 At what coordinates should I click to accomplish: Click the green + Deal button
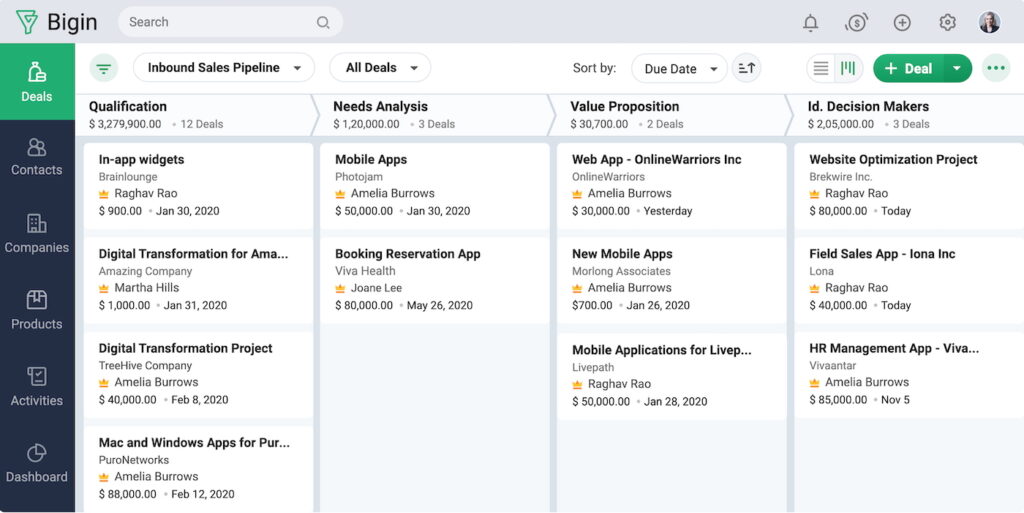point(908,69)
